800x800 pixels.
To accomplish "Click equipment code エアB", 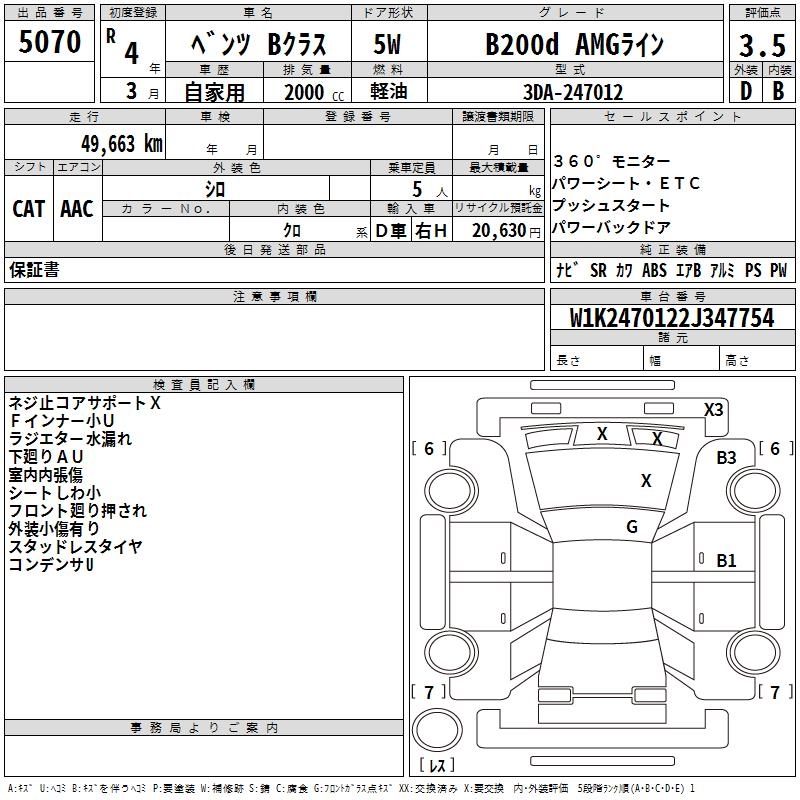I will coord(688,270).
